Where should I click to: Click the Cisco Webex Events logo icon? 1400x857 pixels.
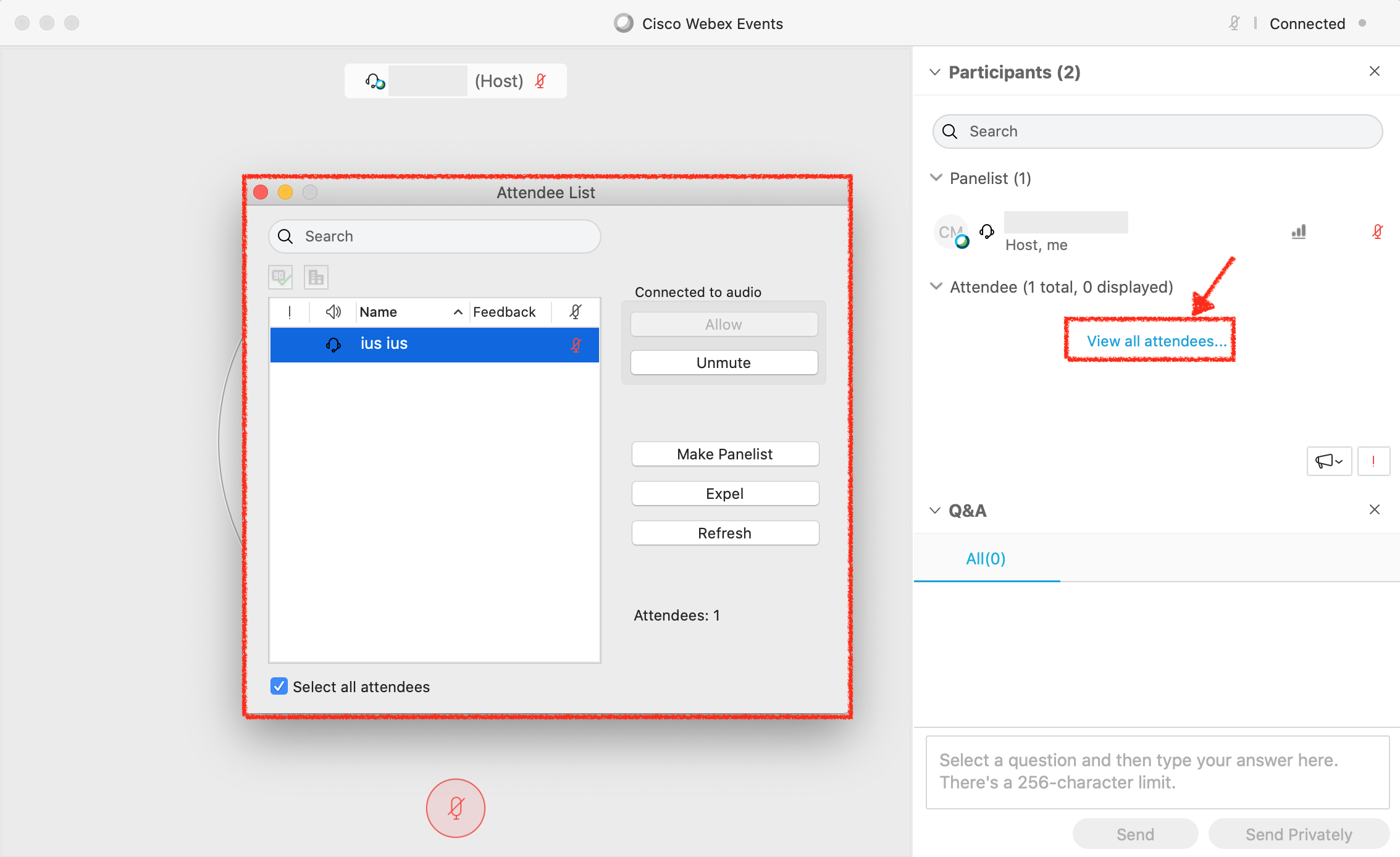point(624,23)
